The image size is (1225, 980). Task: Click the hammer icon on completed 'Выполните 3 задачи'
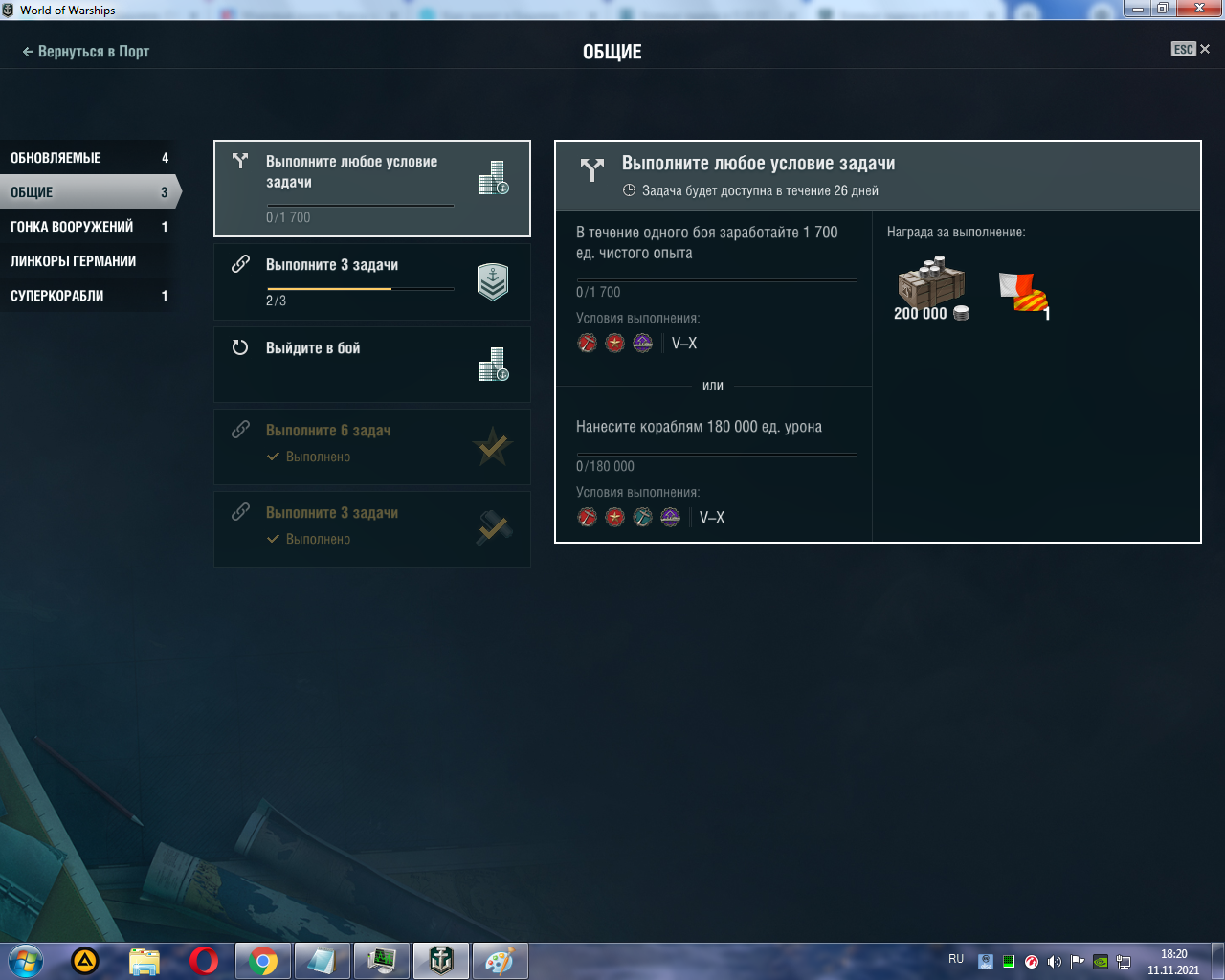(494, 529)
